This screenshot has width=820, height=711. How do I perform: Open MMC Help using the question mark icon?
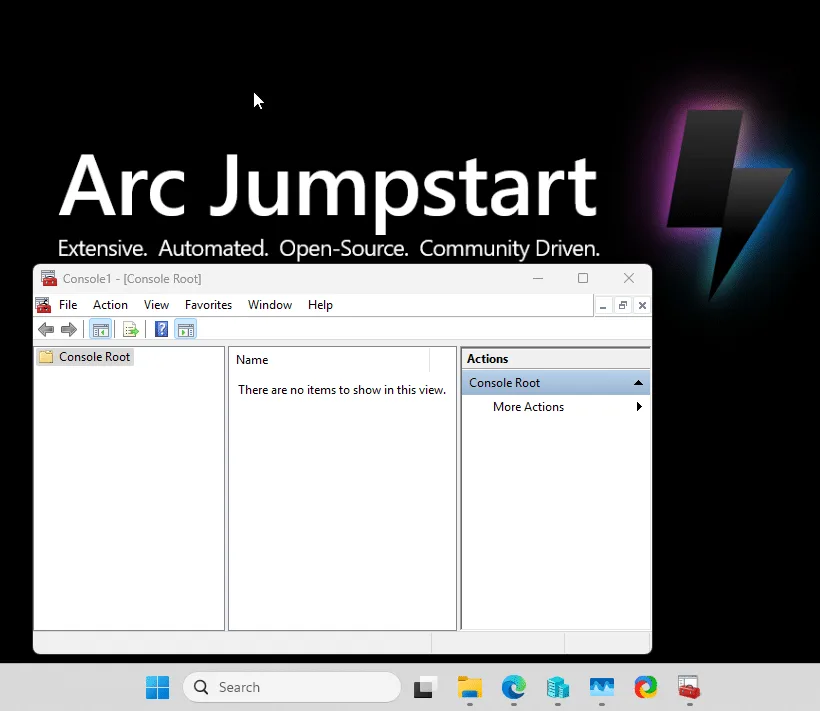pos(161,329)
